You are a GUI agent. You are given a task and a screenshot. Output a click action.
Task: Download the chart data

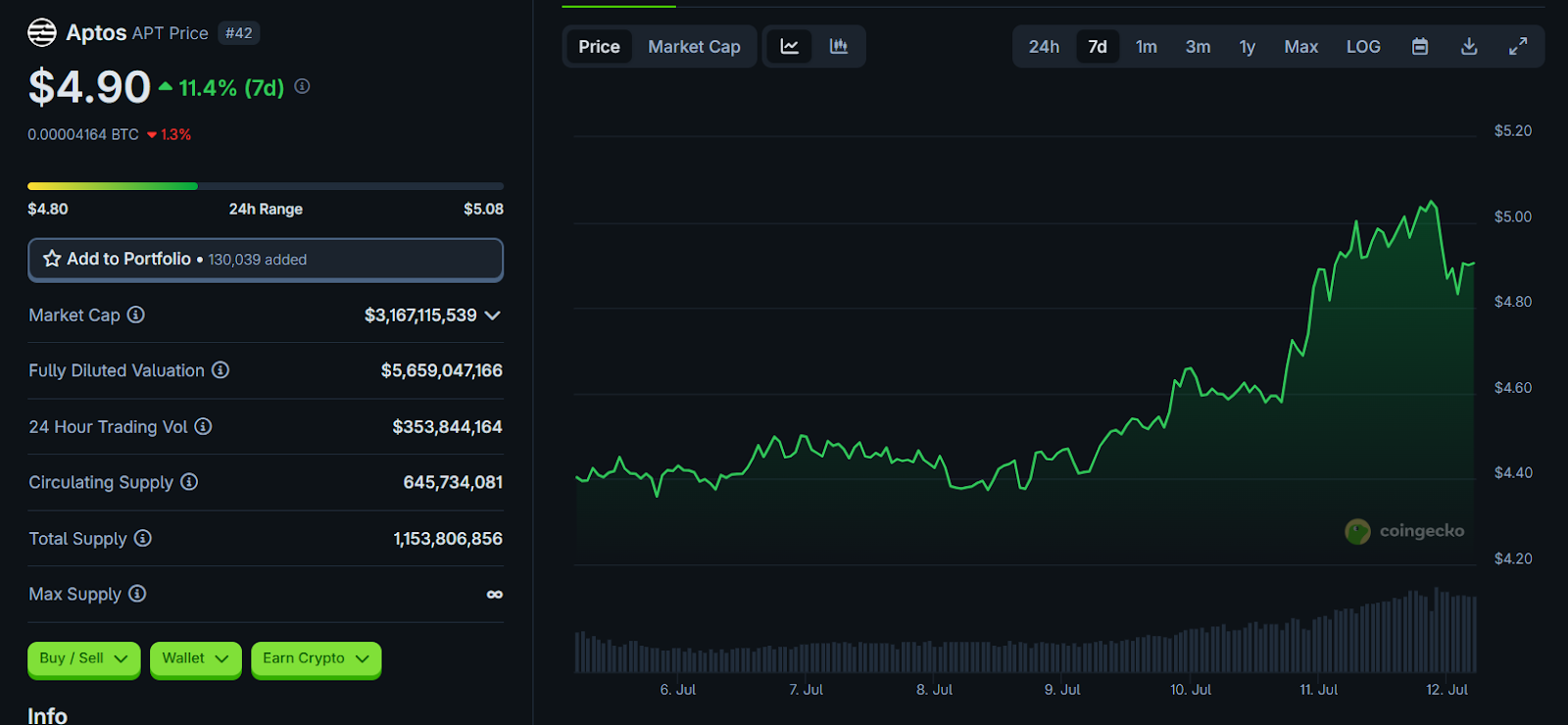click(1469, 46)
